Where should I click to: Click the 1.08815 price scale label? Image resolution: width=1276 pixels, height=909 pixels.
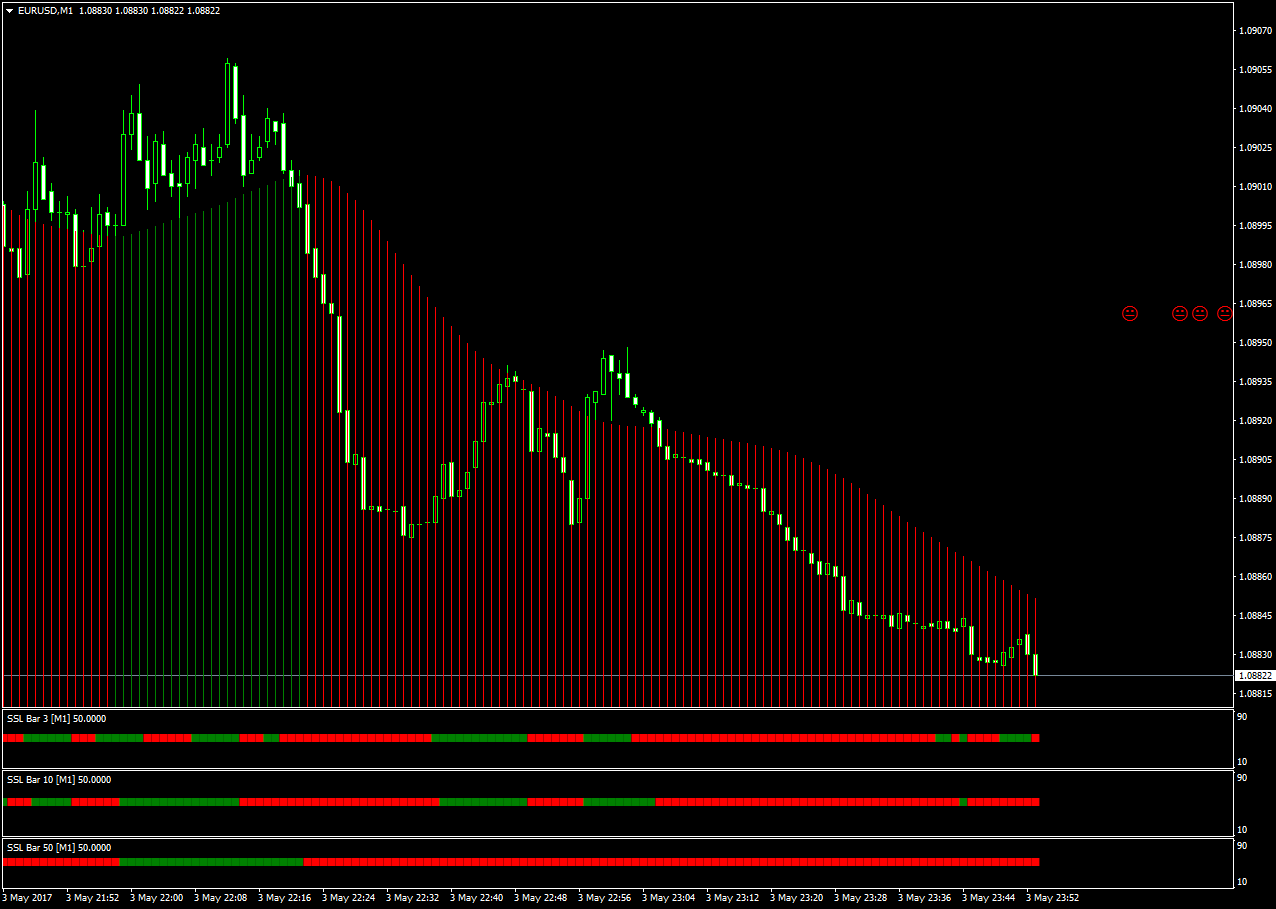pyautogui.click(x=1255, y=694)
